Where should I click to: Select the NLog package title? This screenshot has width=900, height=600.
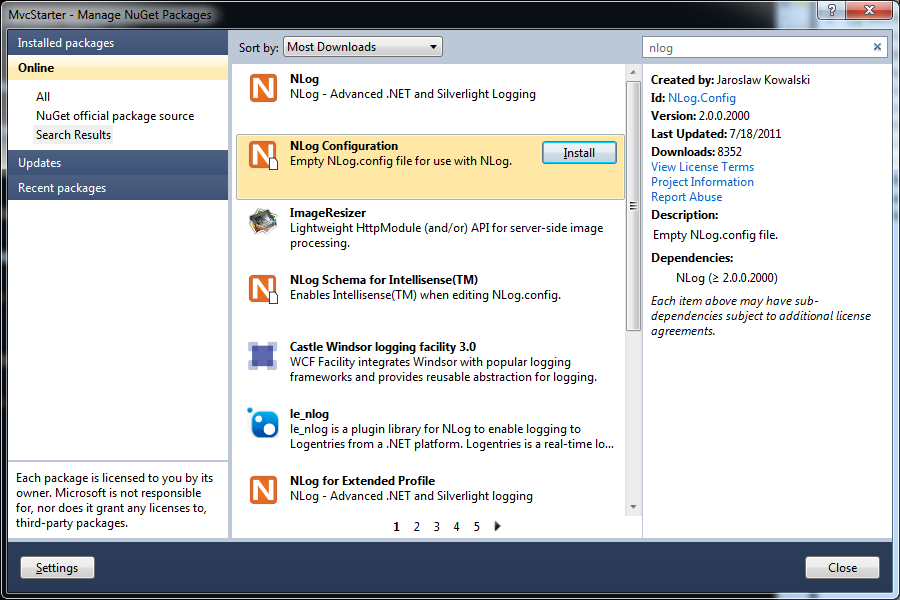click(x=304, y=79)
